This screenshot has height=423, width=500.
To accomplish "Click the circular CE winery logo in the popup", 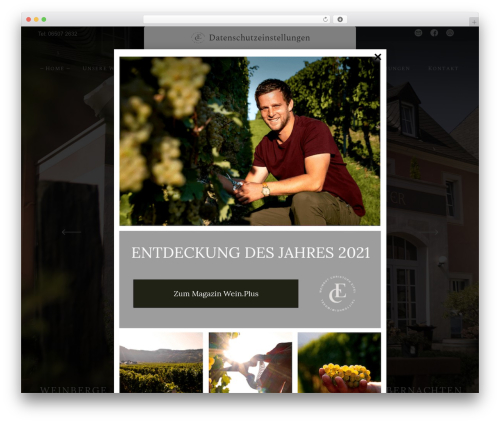I will [337, 294].
